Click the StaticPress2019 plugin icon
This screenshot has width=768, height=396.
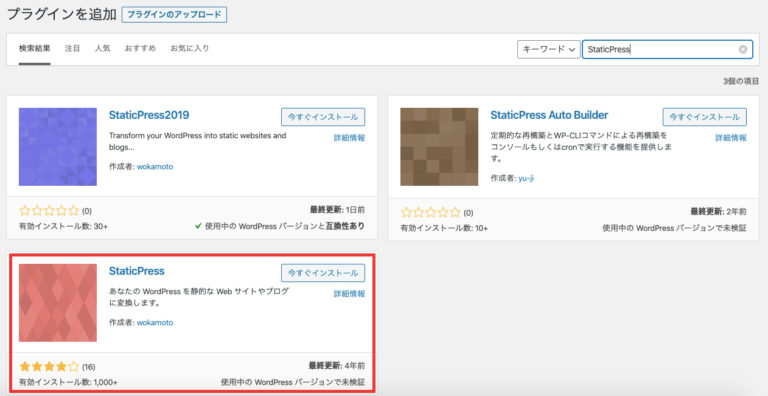click(x=58, y=147)
